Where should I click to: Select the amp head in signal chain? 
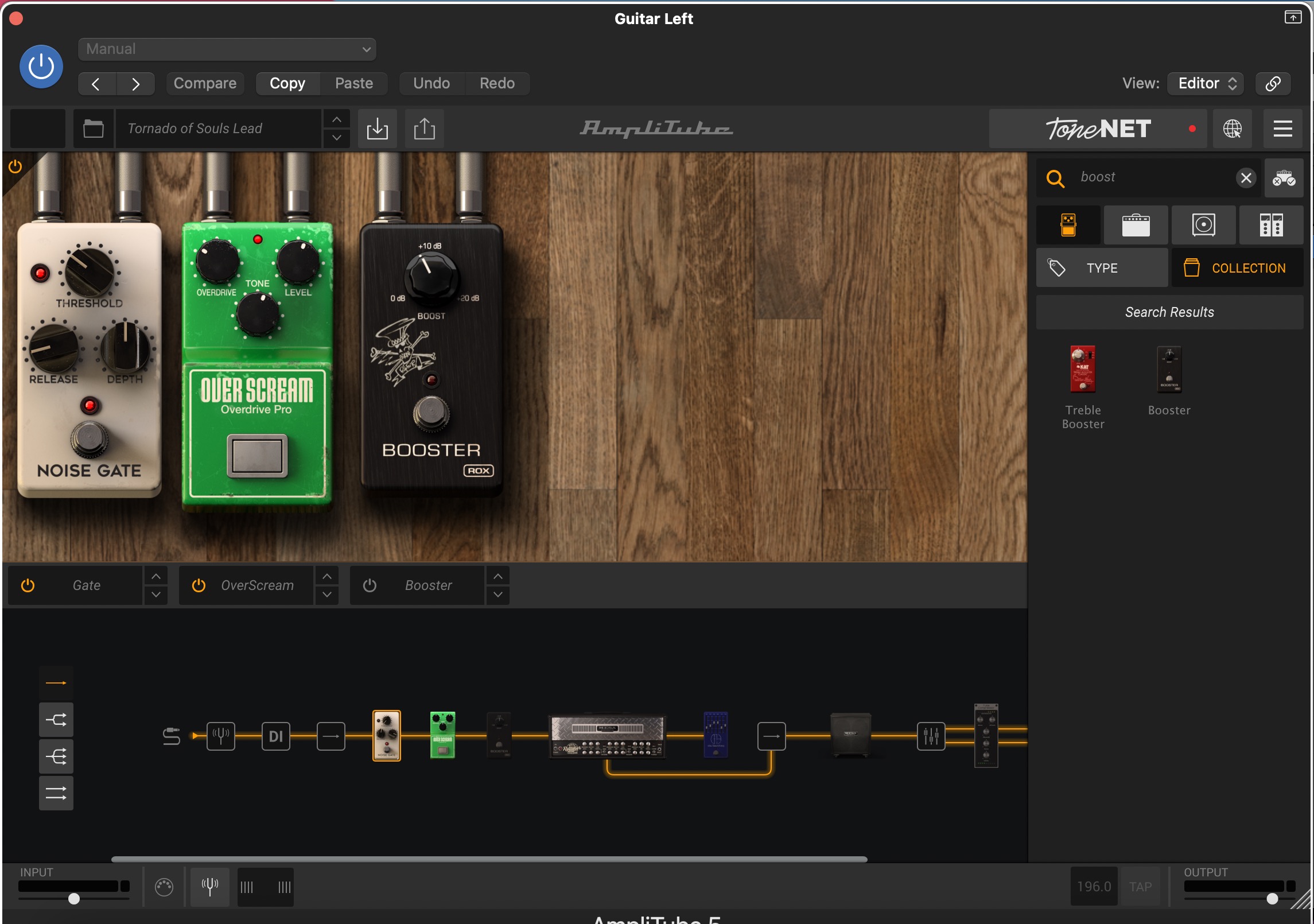pos(607,736)
